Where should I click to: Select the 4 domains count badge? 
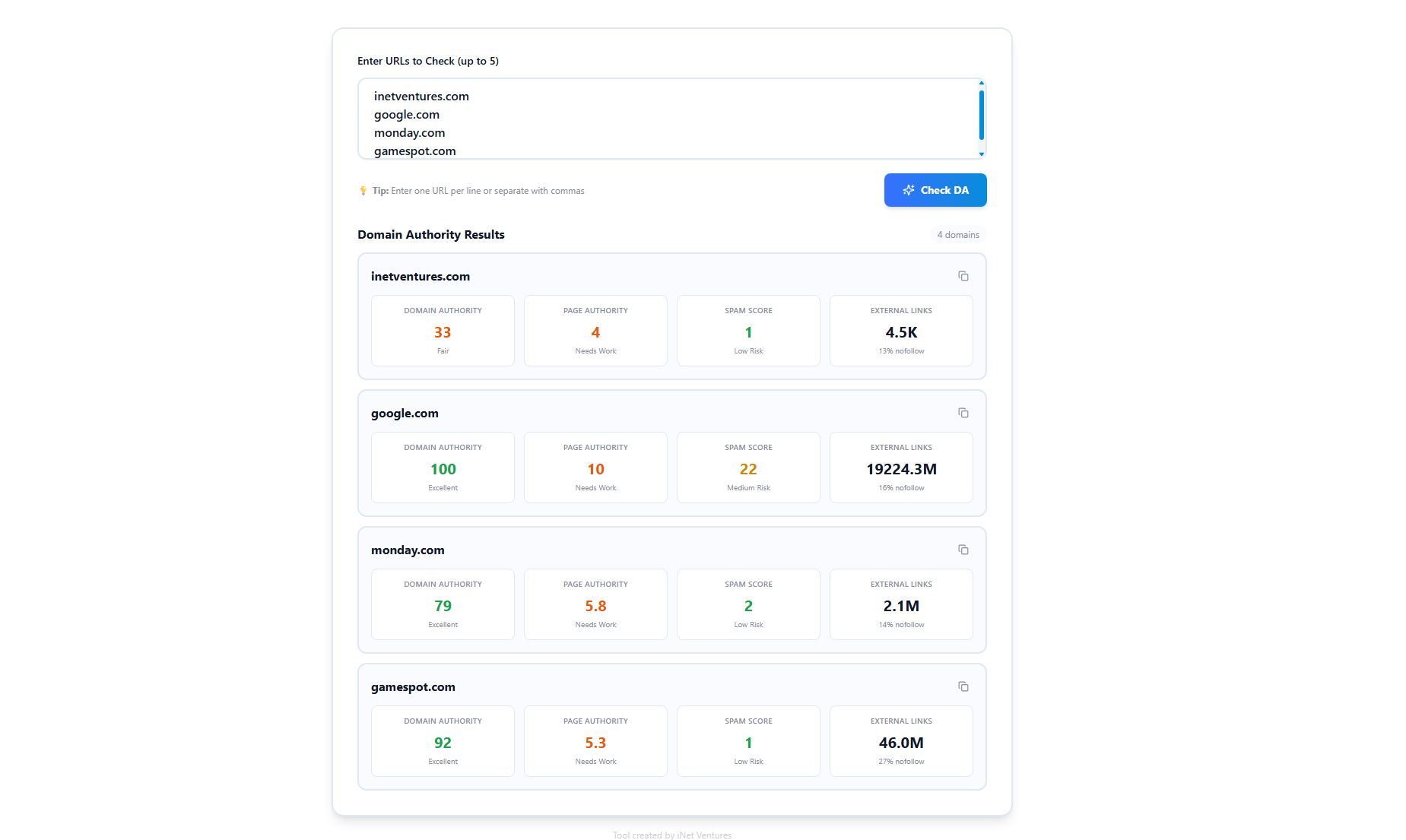click(958, 235)
